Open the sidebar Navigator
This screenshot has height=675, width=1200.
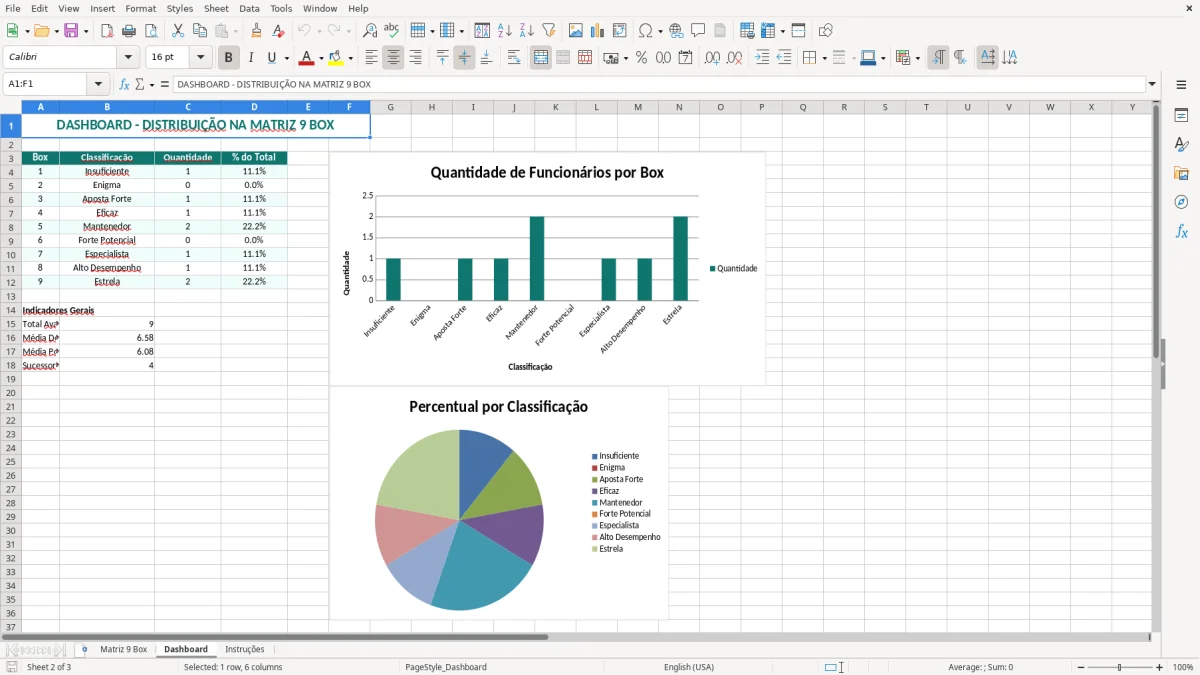pyautogui.click(x=1181, y=202)
